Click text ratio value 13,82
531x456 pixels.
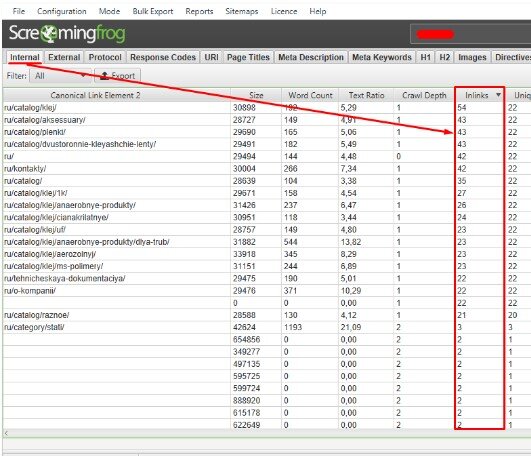[x=351, y=242]
